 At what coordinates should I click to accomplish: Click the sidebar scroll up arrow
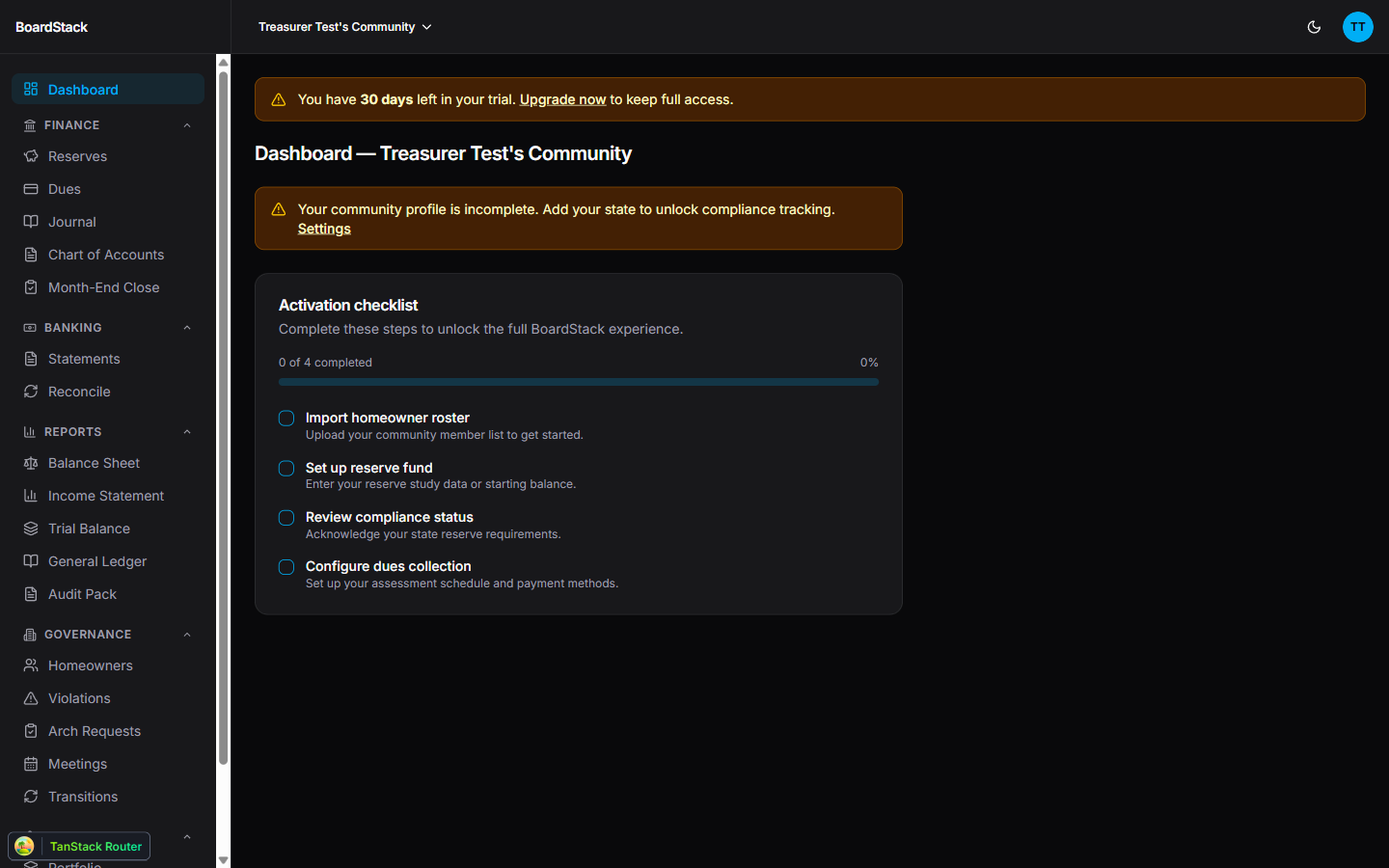point(223,63)
